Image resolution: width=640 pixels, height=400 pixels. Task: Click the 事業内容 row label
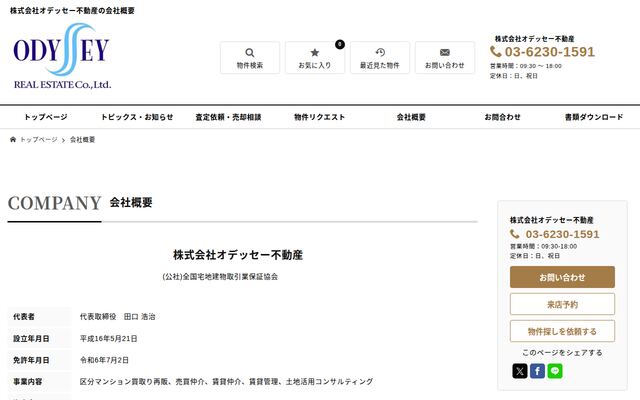click(27, 382)
